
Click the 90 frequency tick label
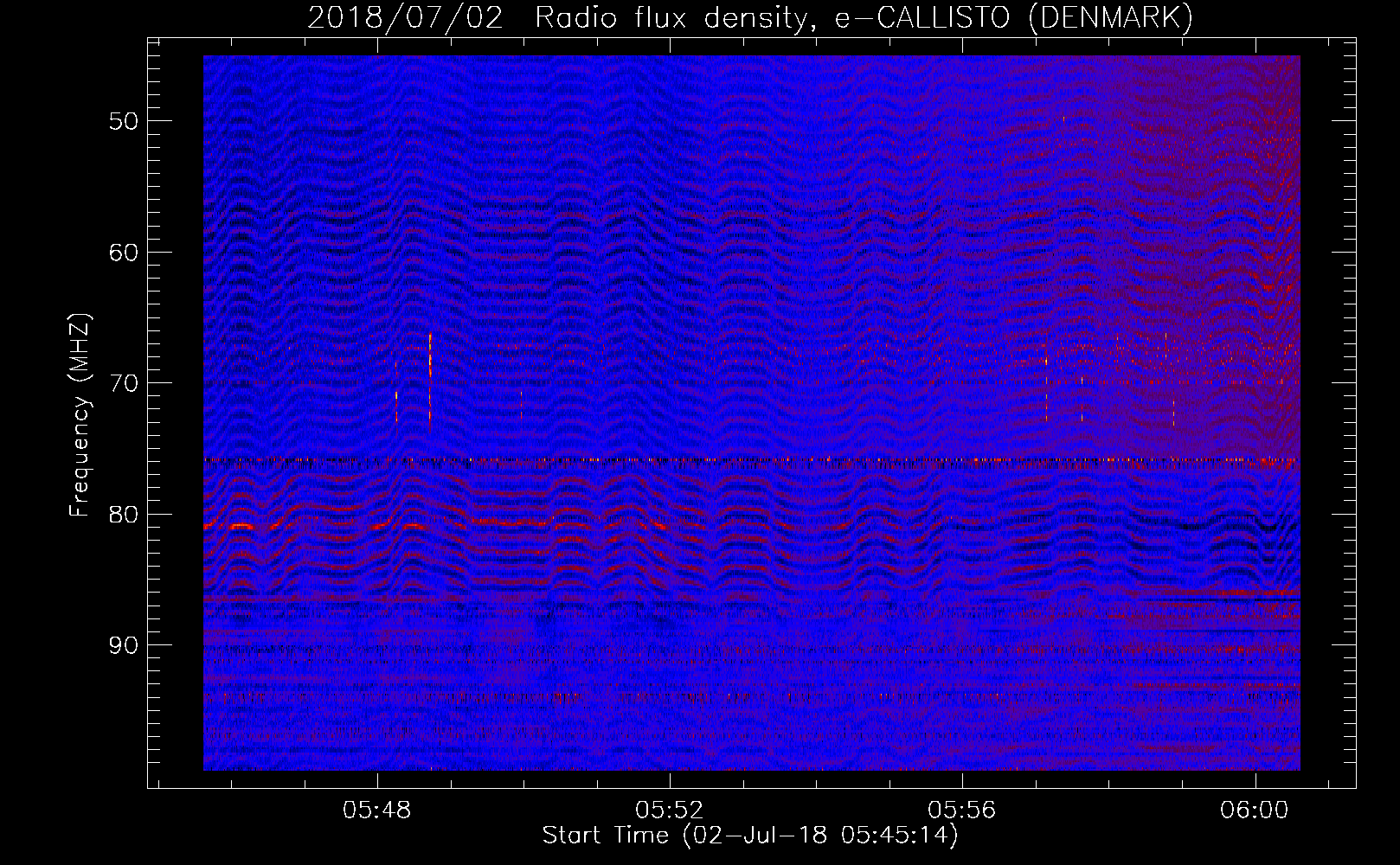coord(123,645)
